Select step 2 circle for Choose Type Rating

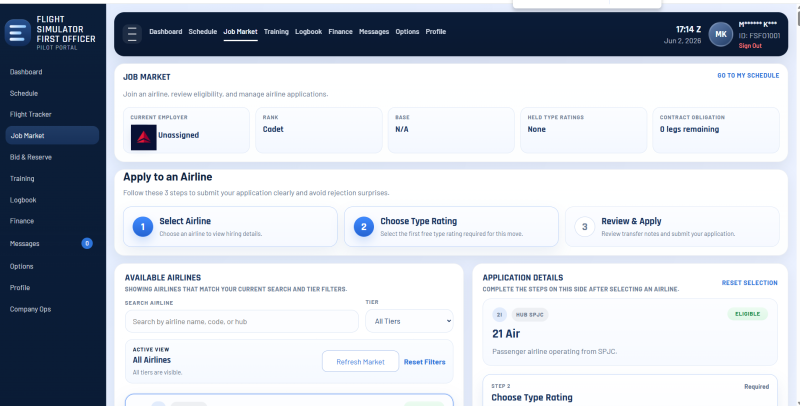click(364, 226)
